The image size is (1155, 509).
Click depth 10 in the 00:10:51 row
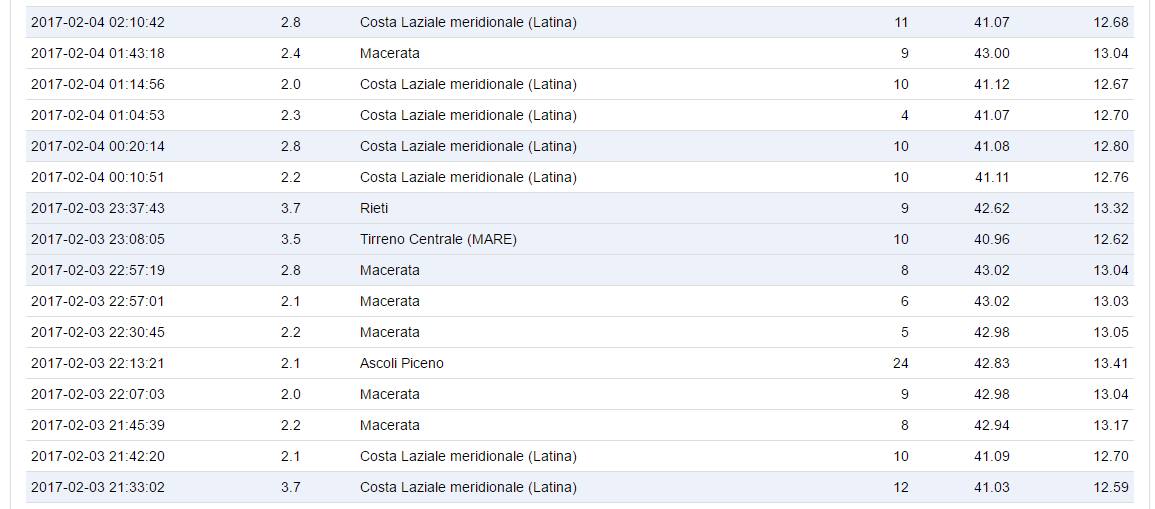(x=901, y=177)
